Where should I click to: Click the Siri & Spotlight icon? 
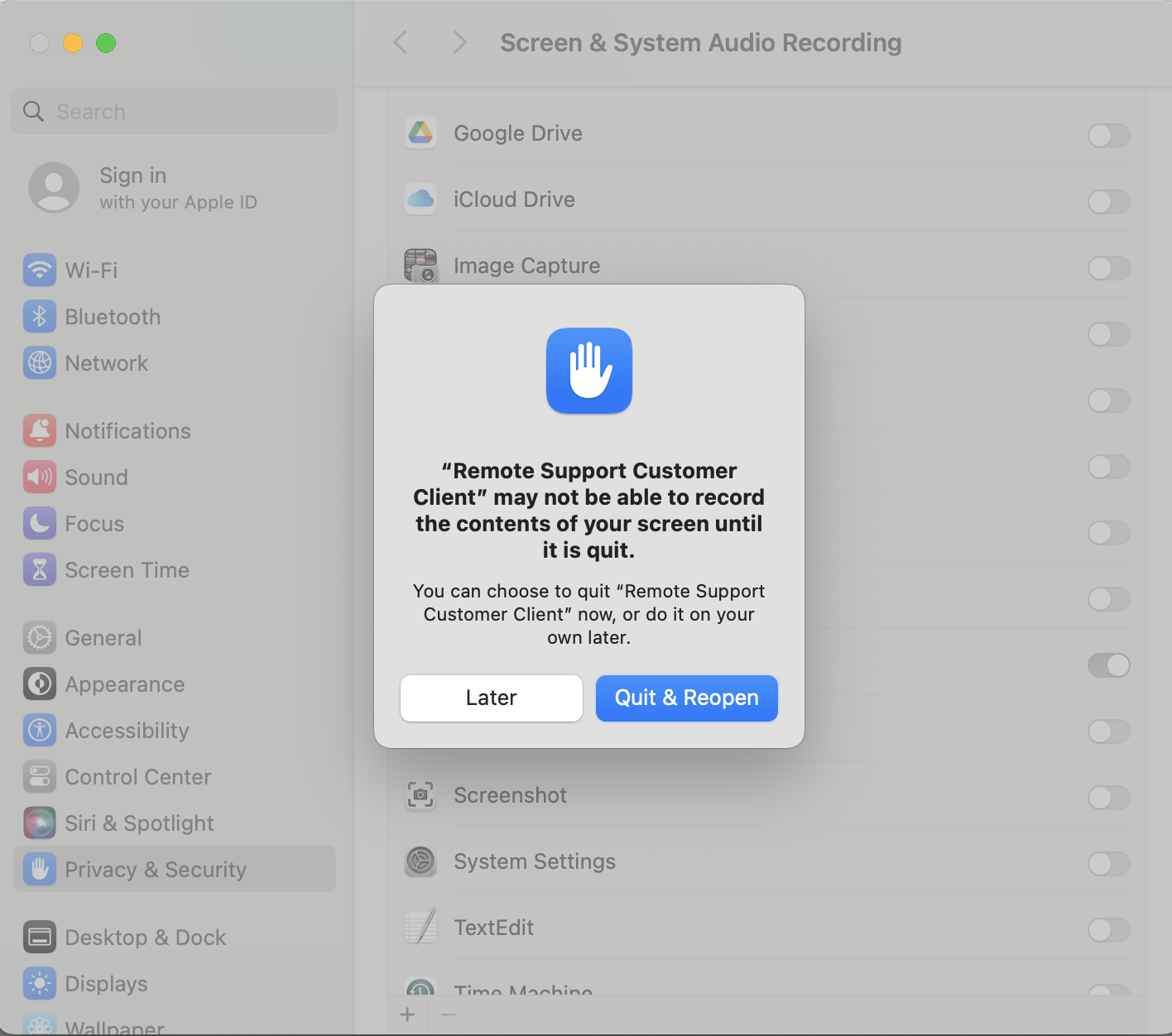[x=40, y=823]
